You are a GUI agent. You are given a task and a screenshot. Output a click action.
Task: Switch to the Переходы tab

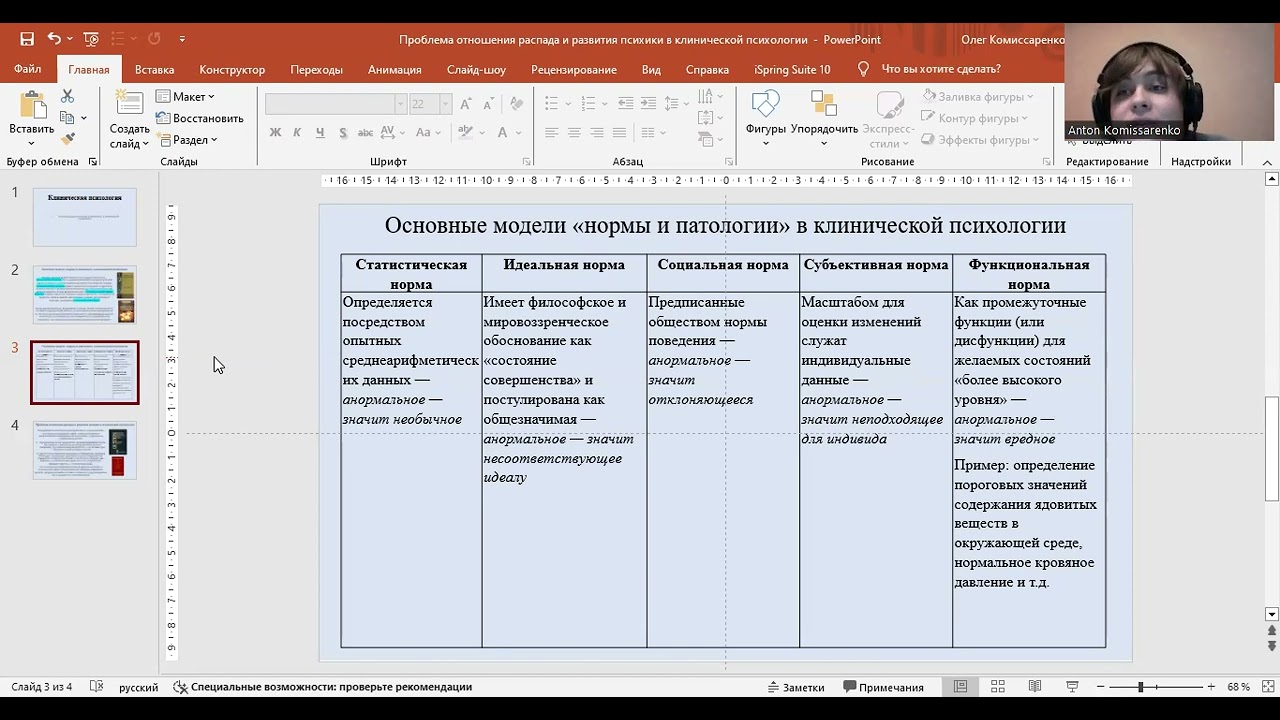(x=316, y=69)
